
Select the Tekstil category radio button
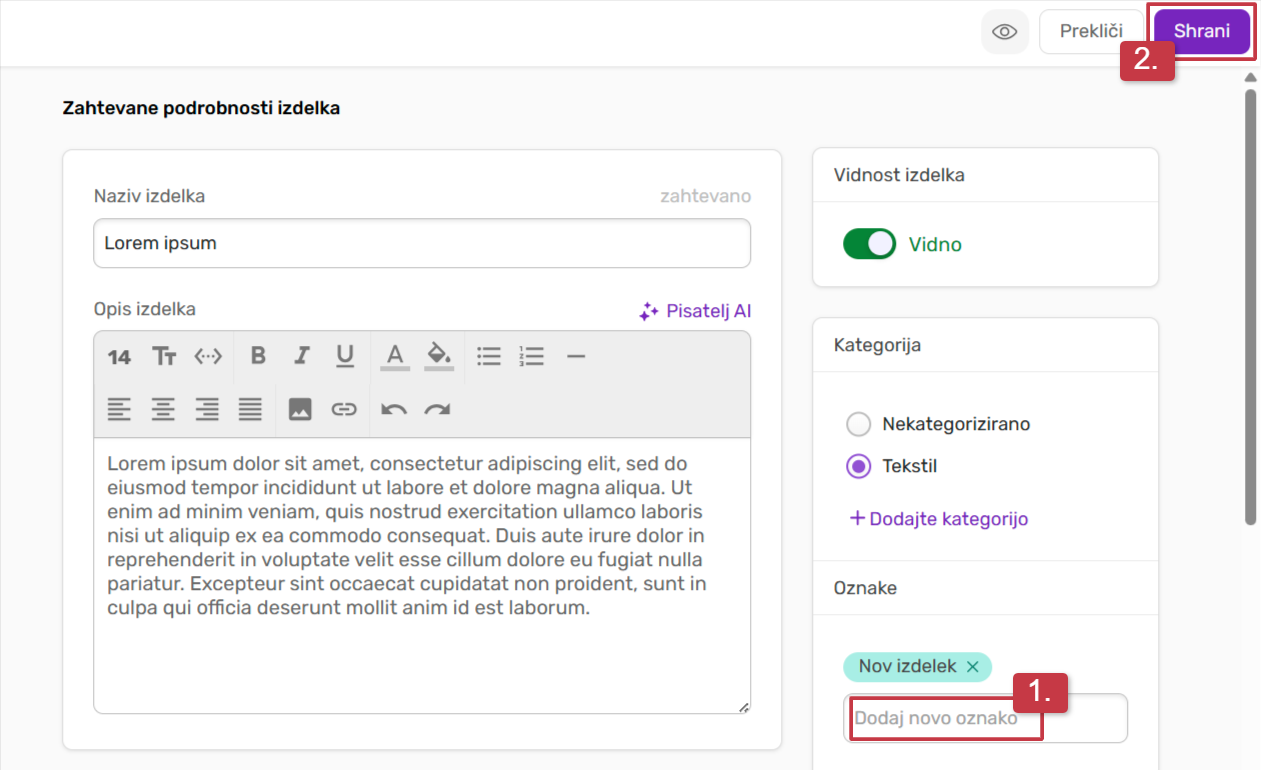[858, 466]
